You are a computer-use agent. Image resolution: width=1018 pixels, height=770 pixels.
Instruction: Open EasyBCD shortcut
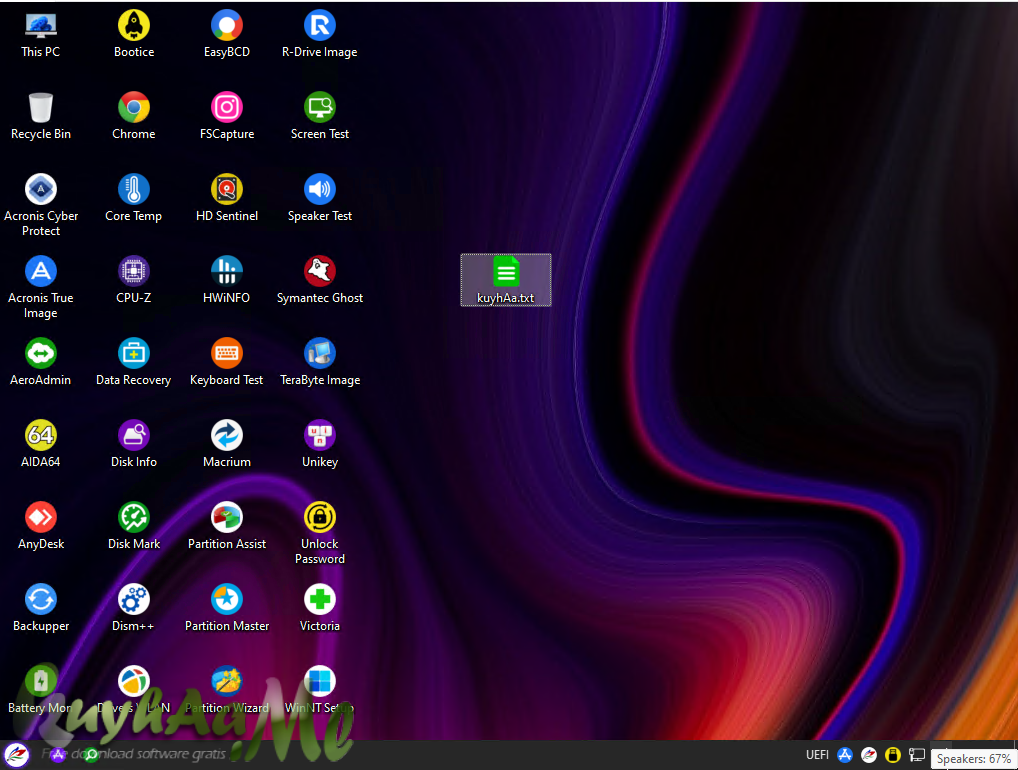227,35
